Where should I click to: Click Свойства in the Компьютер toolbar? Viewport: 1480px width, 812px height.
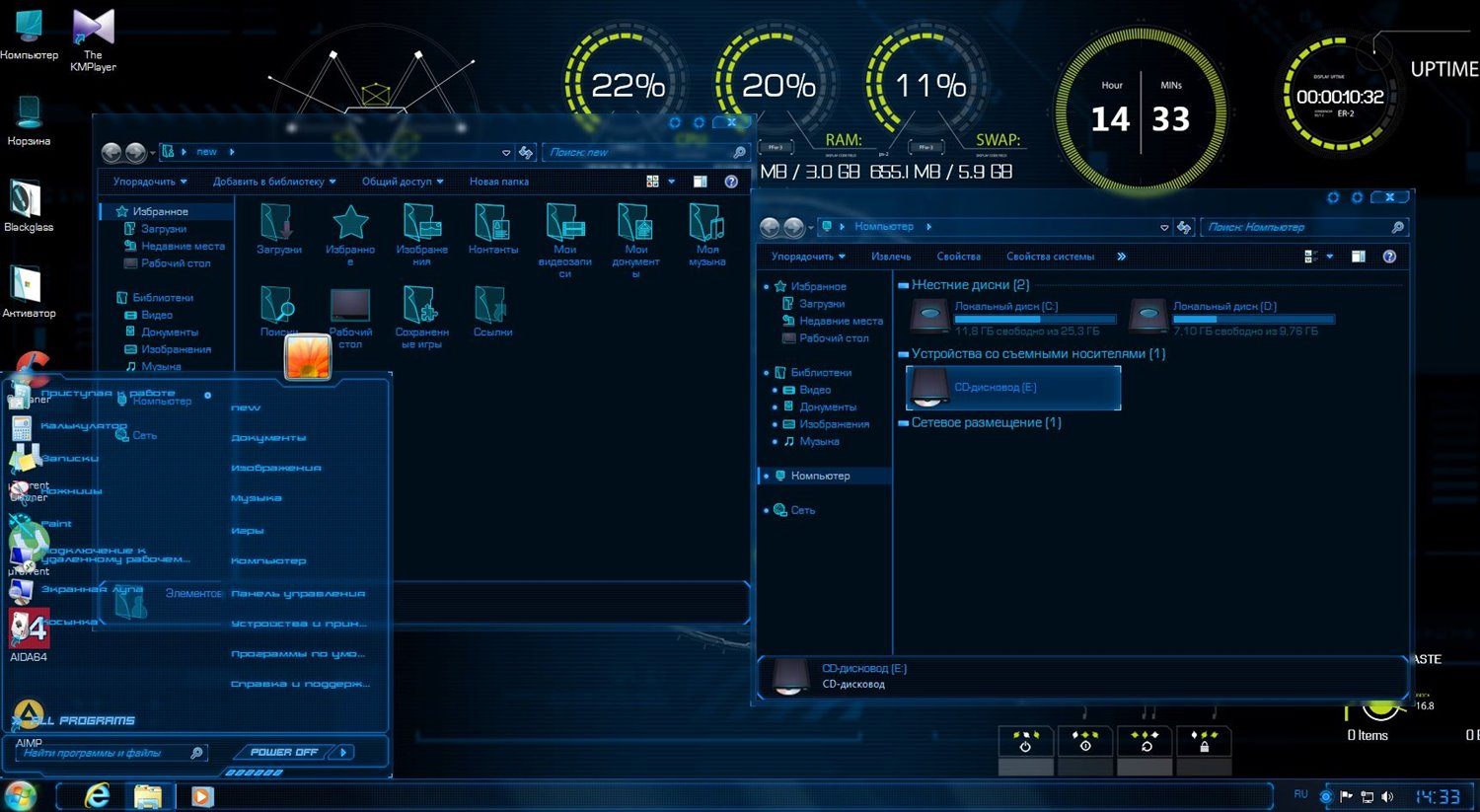click(x=958, y=257)
